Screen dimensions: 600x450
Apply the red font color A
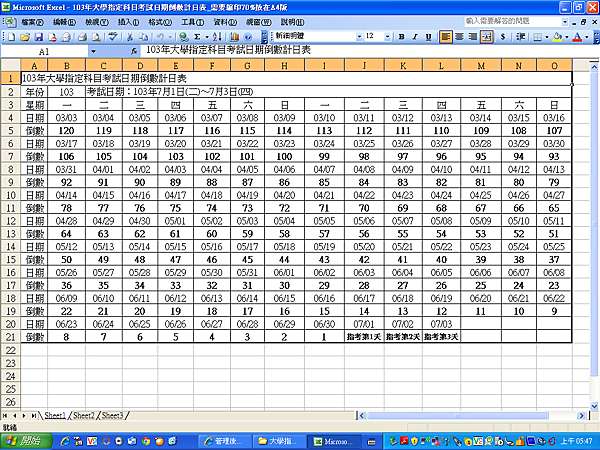tap(578, 37)
